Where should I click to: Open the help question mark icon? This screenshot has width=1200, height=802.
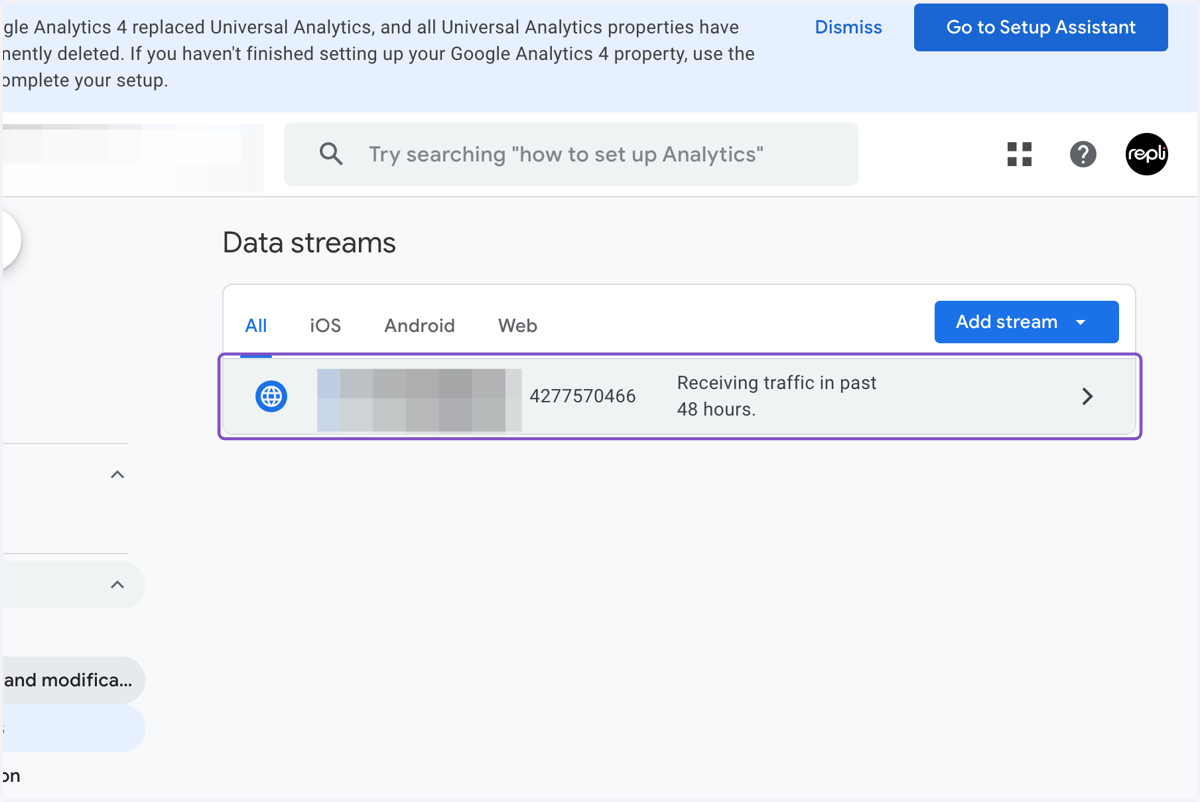(1083, 154)
